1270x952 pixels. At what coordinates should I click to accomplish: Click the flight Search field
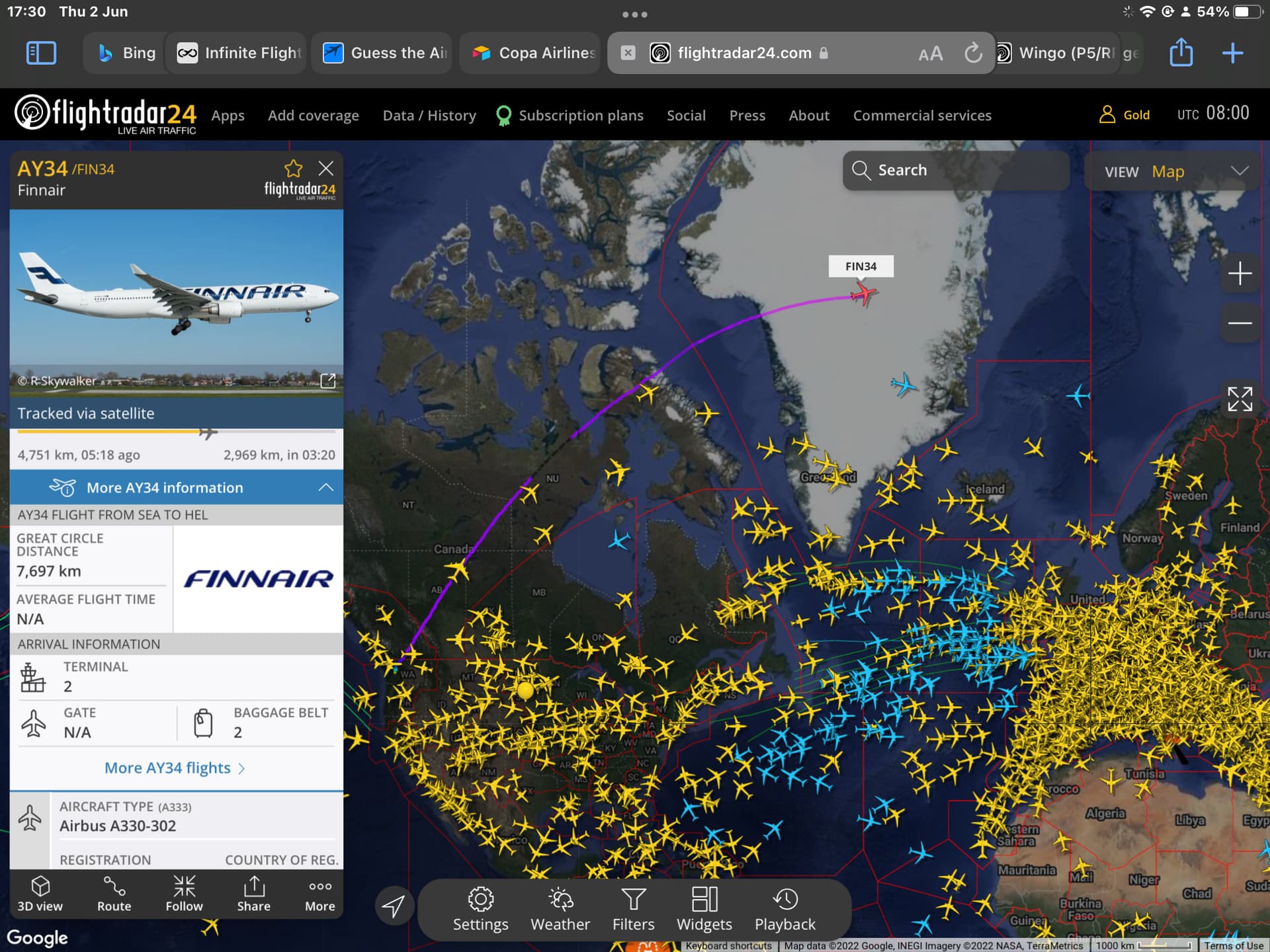956,171
